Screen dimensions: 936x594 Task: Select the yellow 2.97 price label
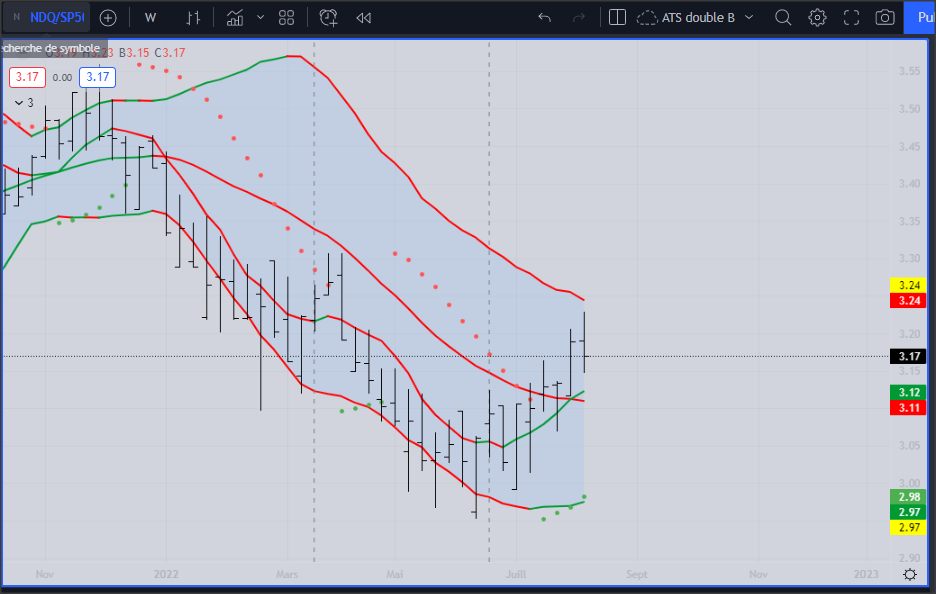click(909, 527)
